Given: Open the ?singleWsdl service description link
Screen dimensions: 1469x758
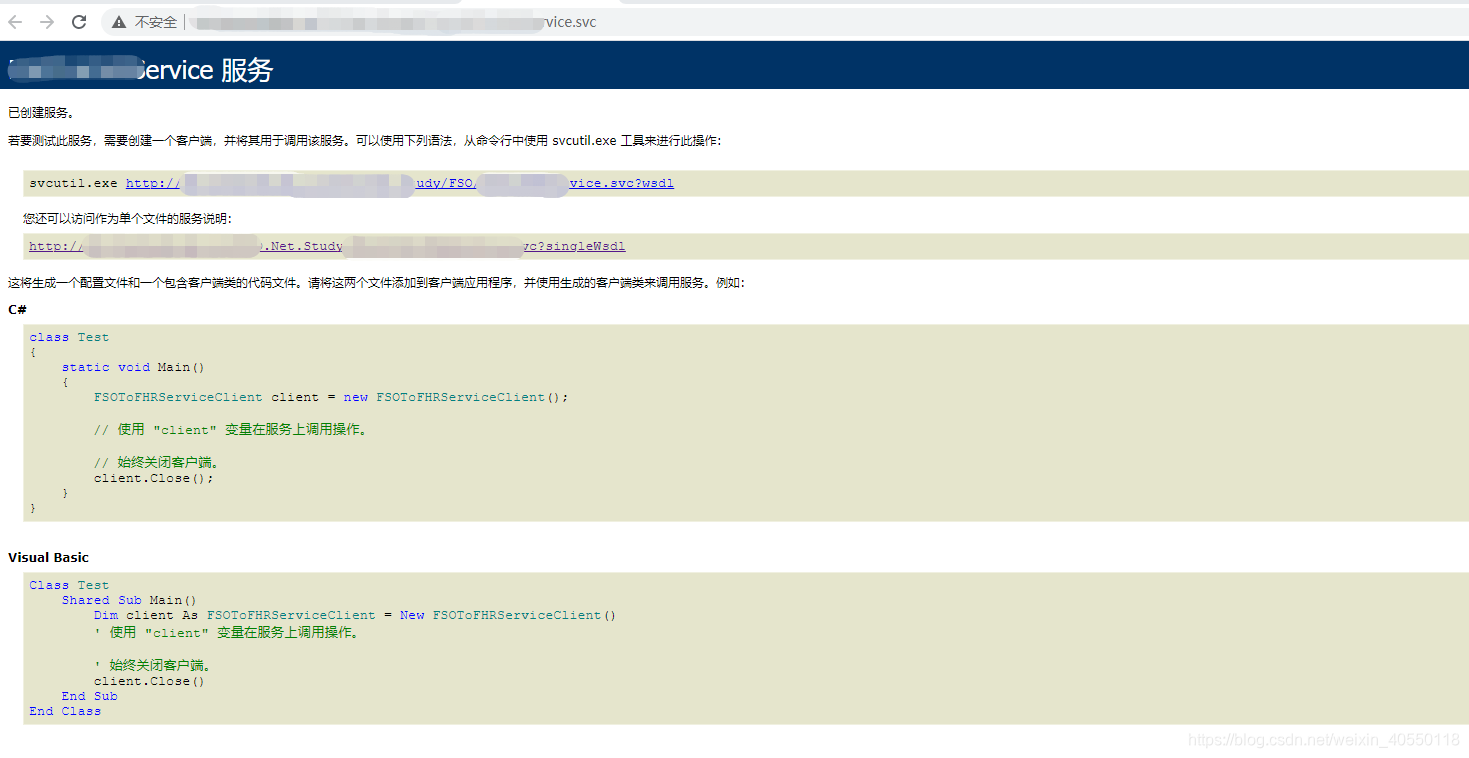Looking at the screenshot, I should pos(327,246).
